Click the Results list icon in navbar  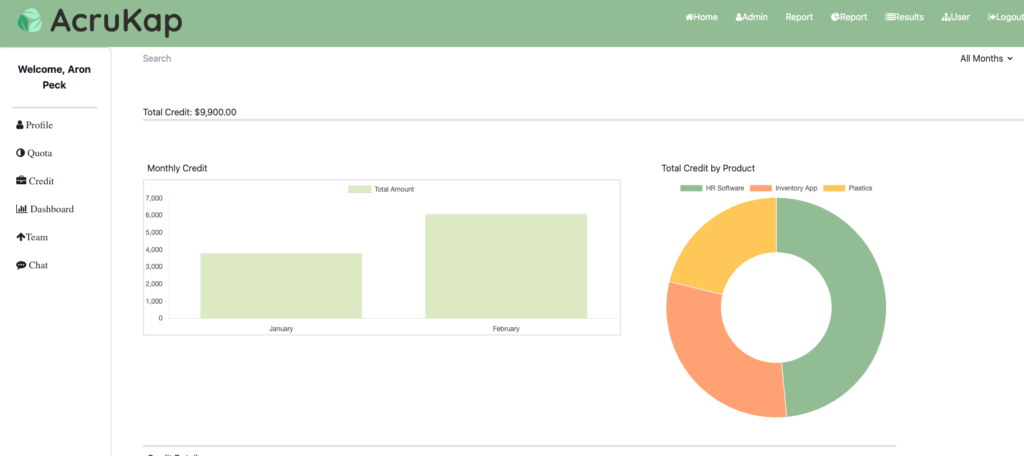point(890,17)
